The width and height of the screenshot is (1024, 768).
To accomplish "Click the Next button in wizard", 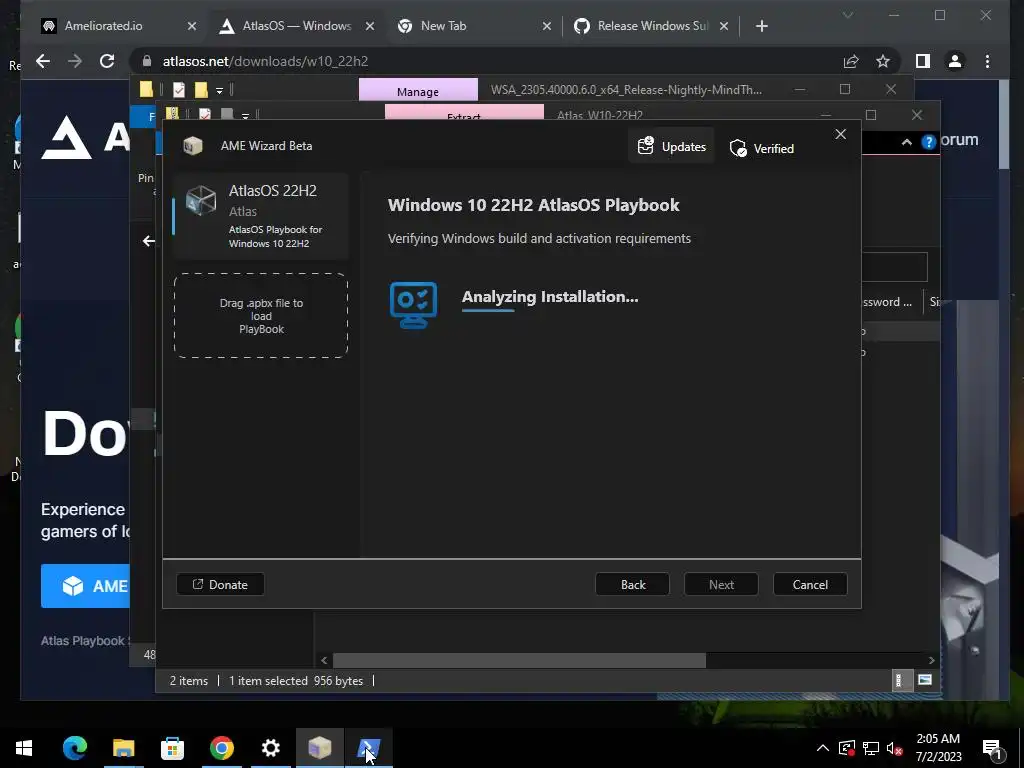I will [x=721, y=584].
